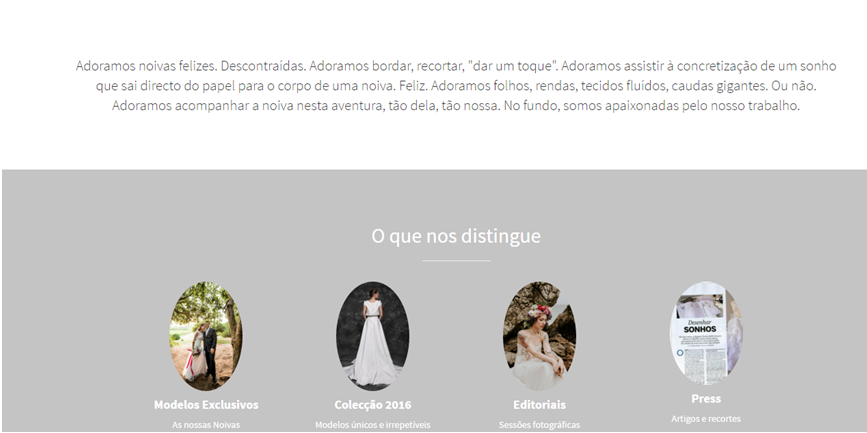Select the Editoriais title link
This screenshot has width=867, height=433.
(x=539, y=405)
